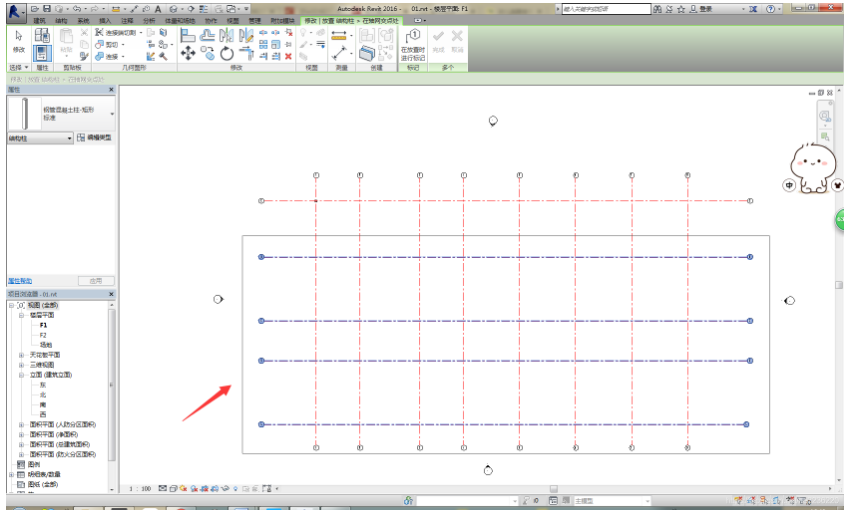Click the search input field in title bar
851x522 pixels.
606,9
